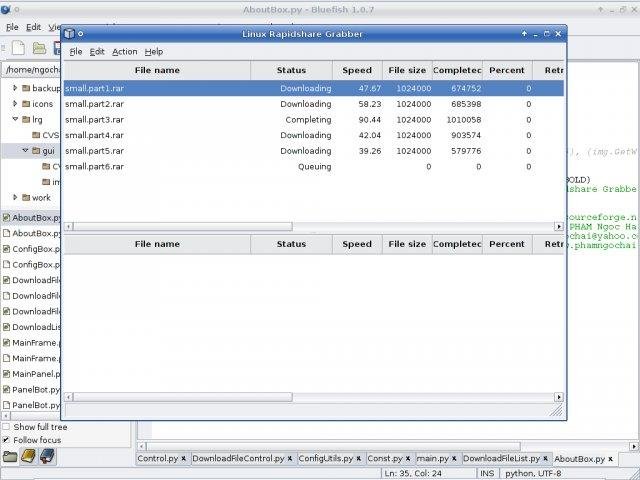640x480 pixels.
Task: Click the file icon next to DownloadLis
Action: 6,327
